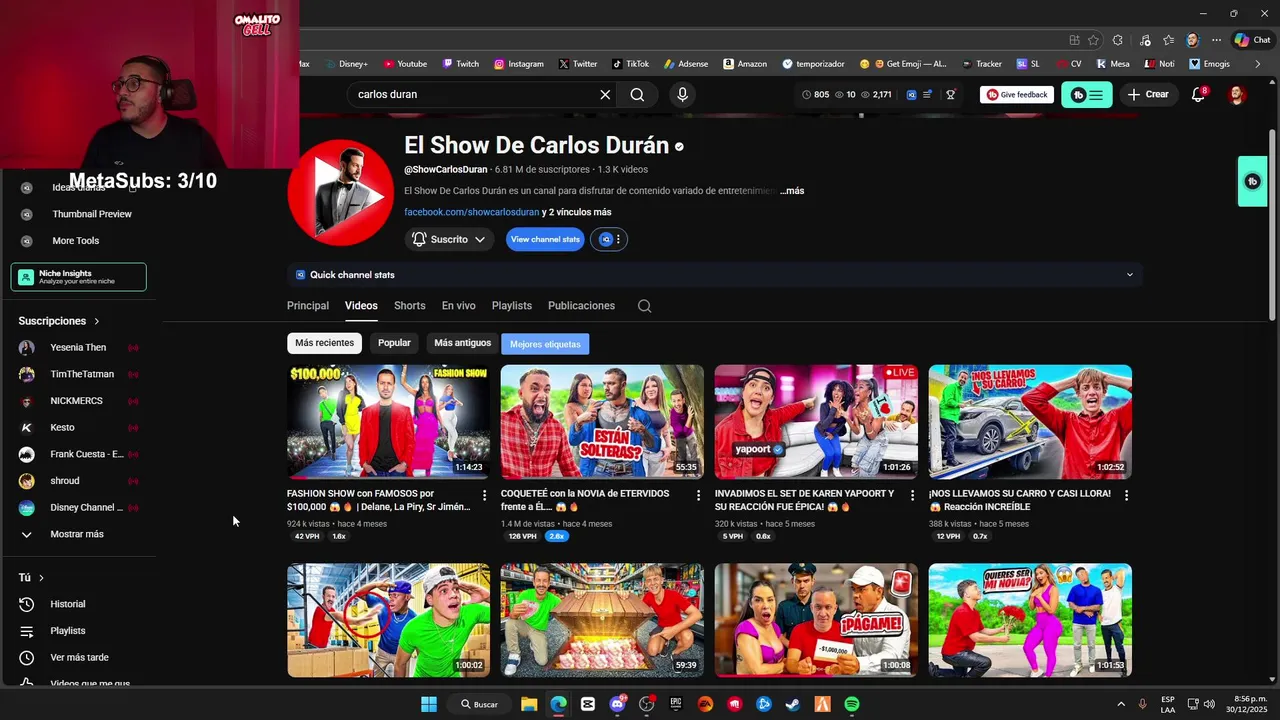The width and height of the screenshot is (1280, 720).
Task: Show more bookmarks with the chevron
Action: coord(1258,64)
